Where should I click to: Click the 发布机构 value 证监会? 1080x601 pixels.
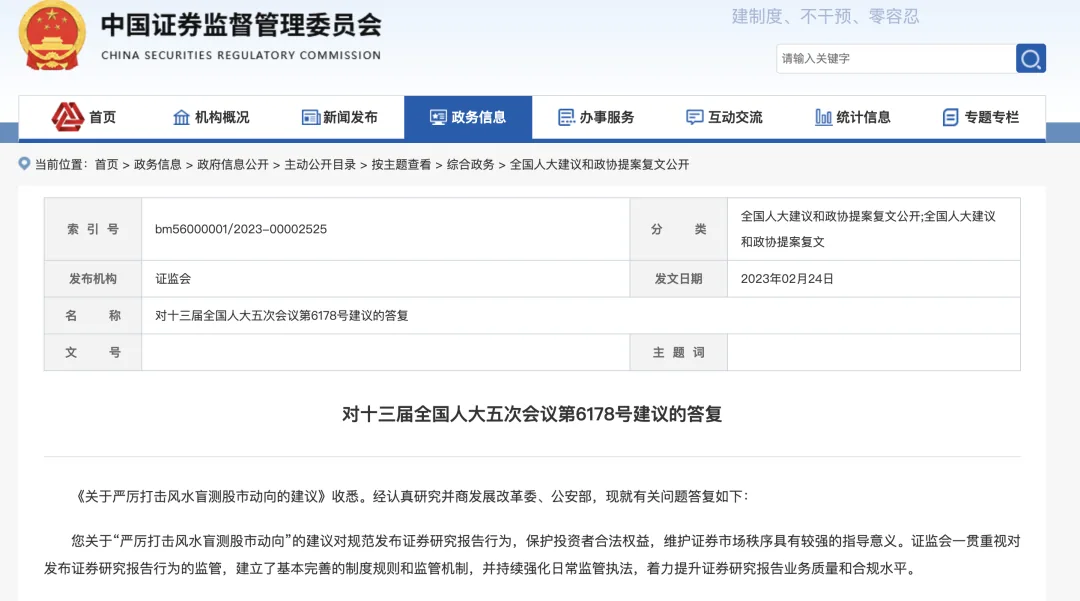(173, 279)
